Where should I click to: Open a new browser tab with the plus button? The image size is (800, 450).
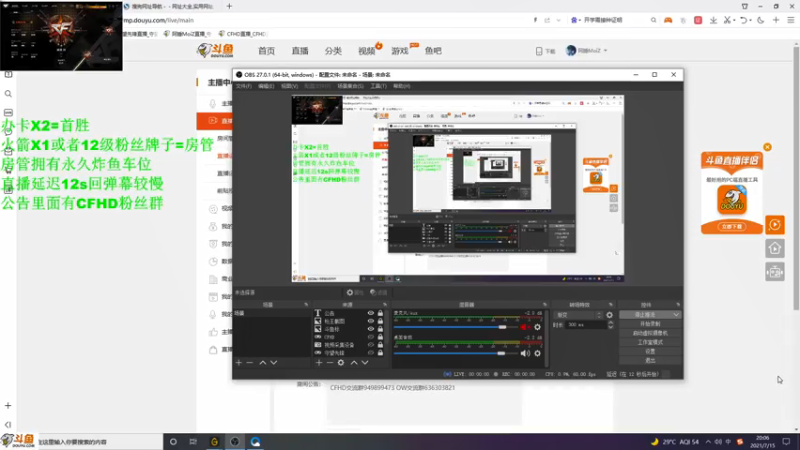tap(229, 6)
